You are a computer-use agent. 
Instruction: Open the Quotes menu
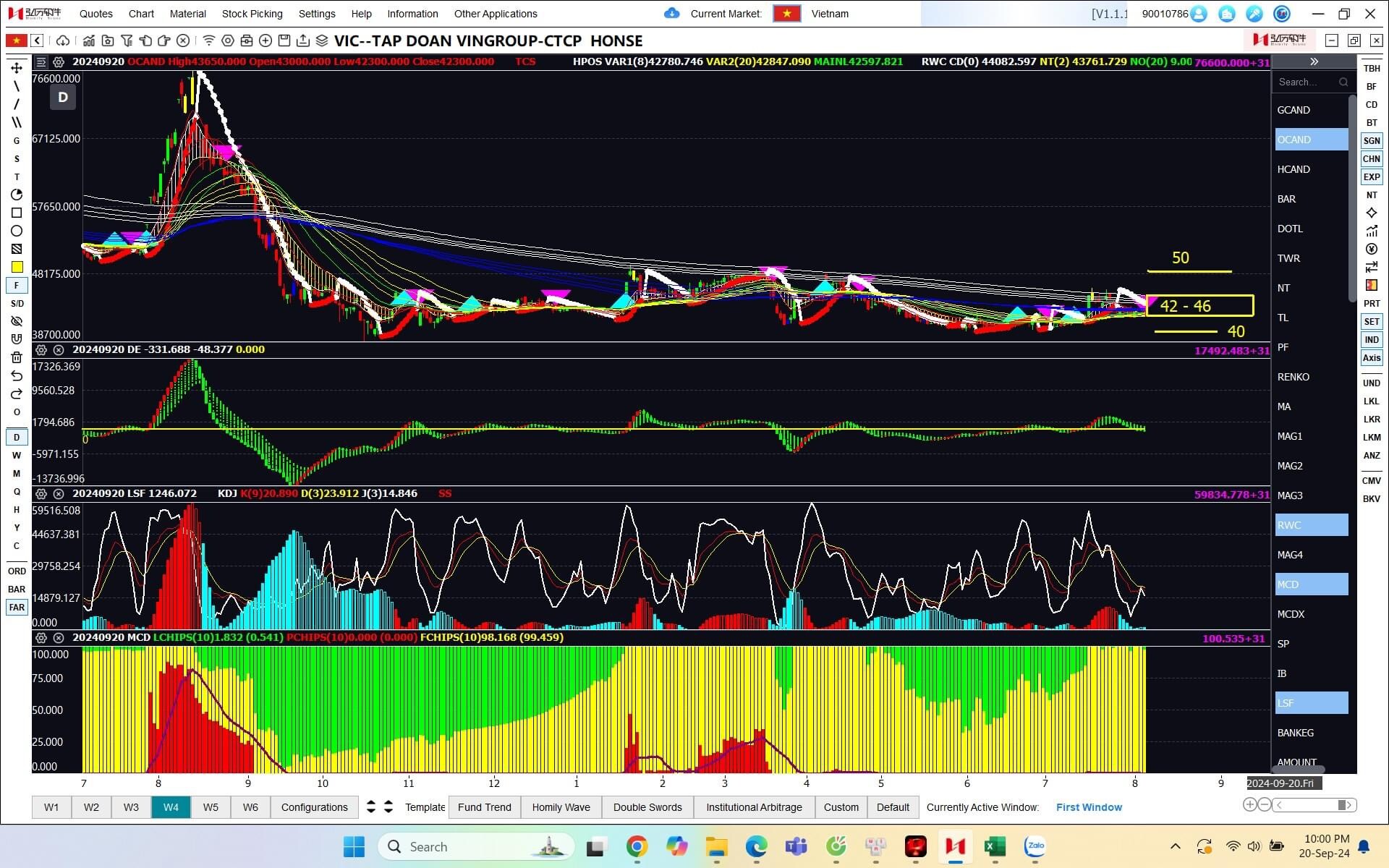click(95, 14)
